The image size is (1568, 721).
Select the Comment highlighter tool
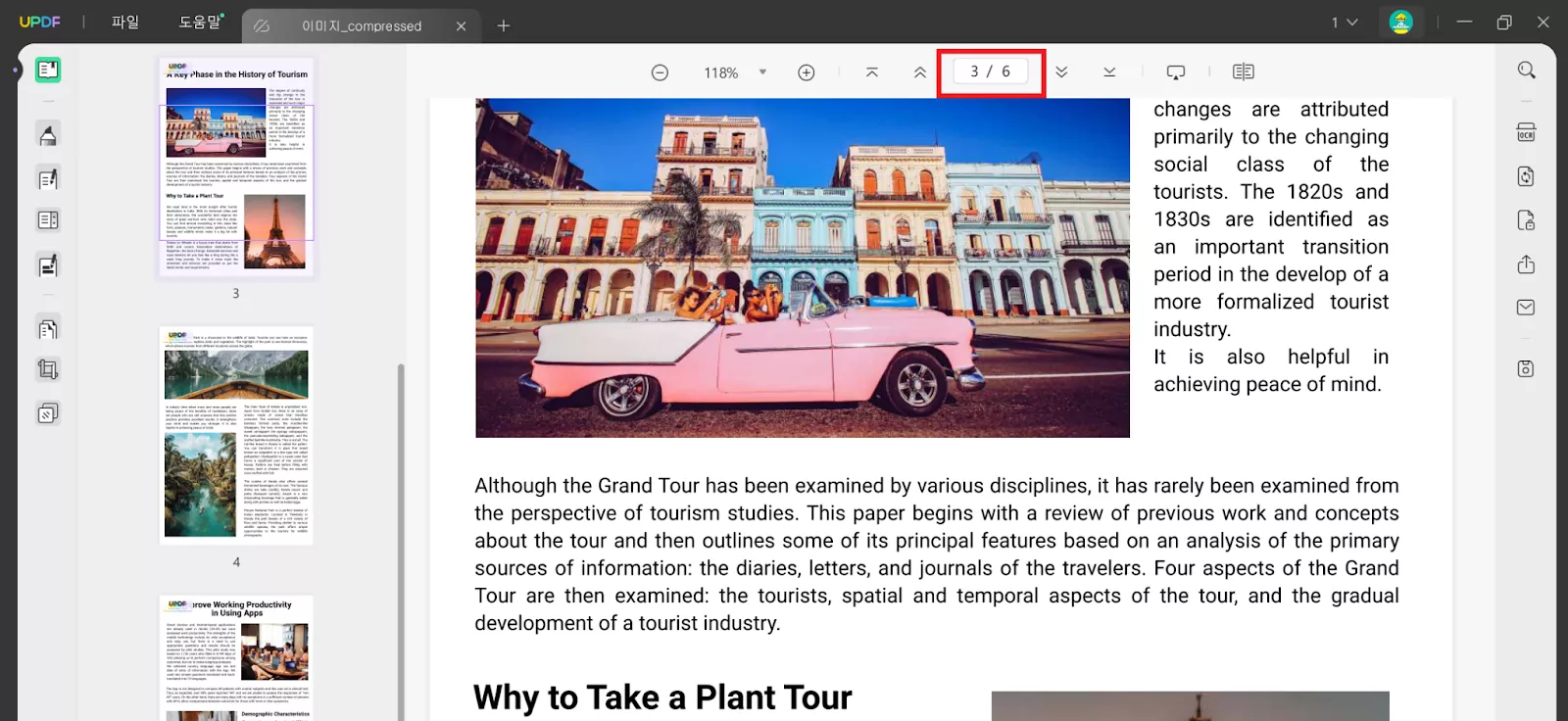point(48,134)
